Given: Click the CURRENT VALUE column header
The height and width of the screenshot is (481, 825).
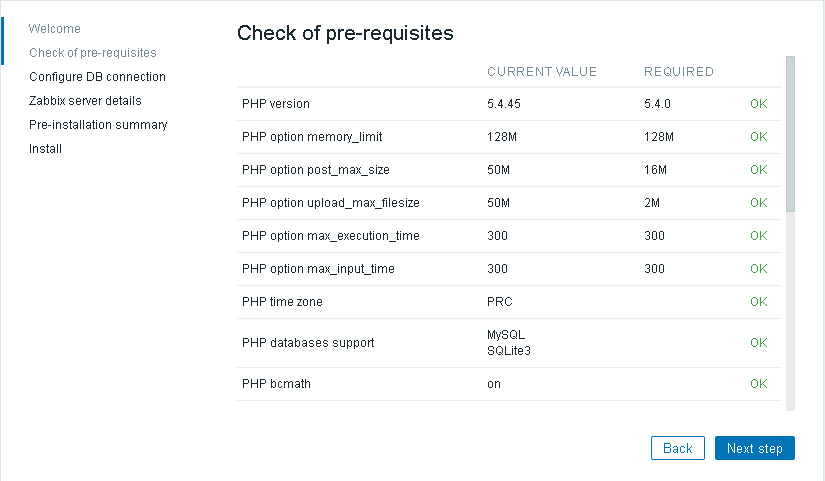Looking at the screenshot, I should [x=541, y=72].
